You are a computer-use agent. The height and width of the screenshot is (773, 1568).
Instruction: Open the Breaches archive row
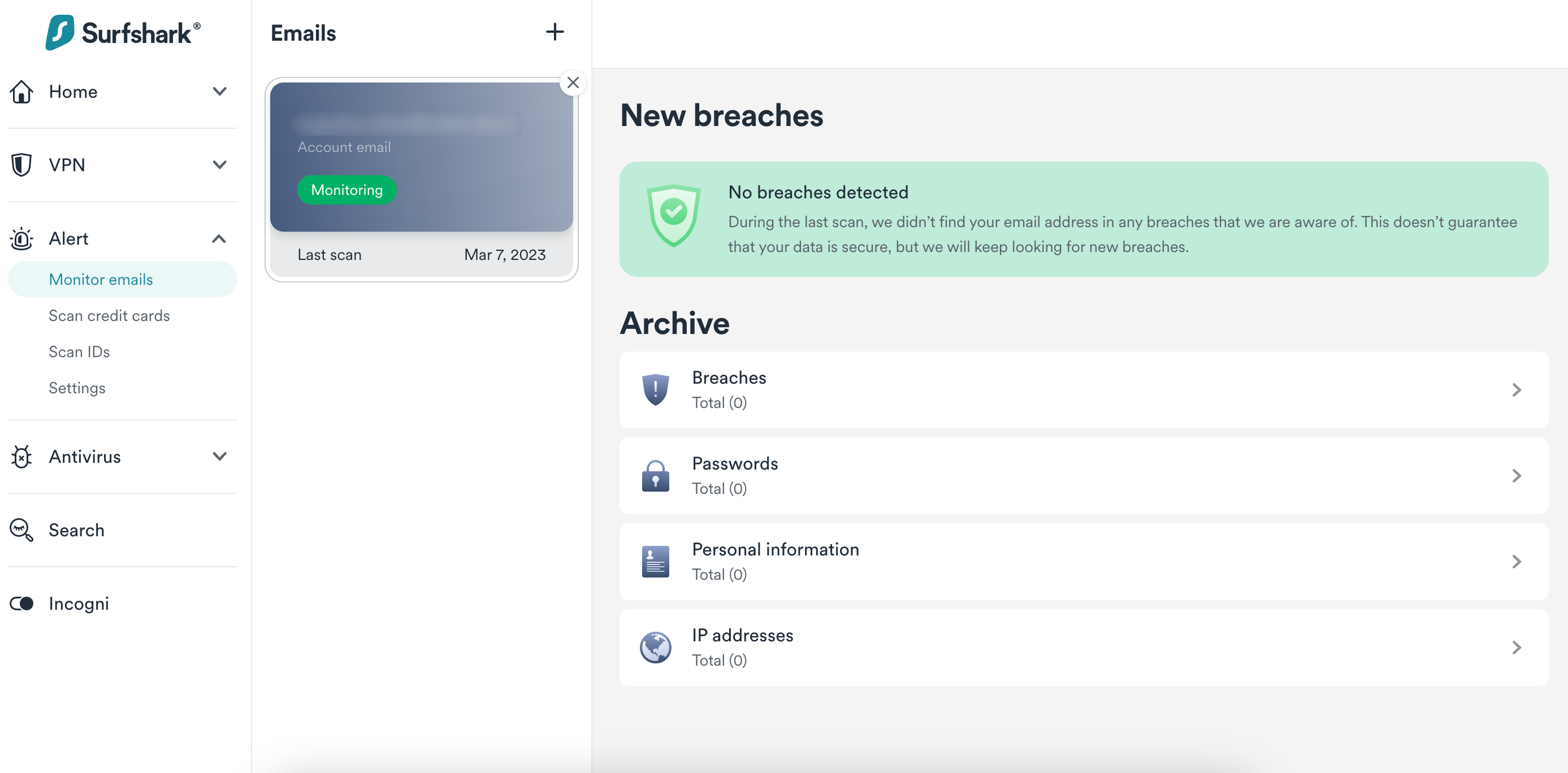pos(1083,389)
